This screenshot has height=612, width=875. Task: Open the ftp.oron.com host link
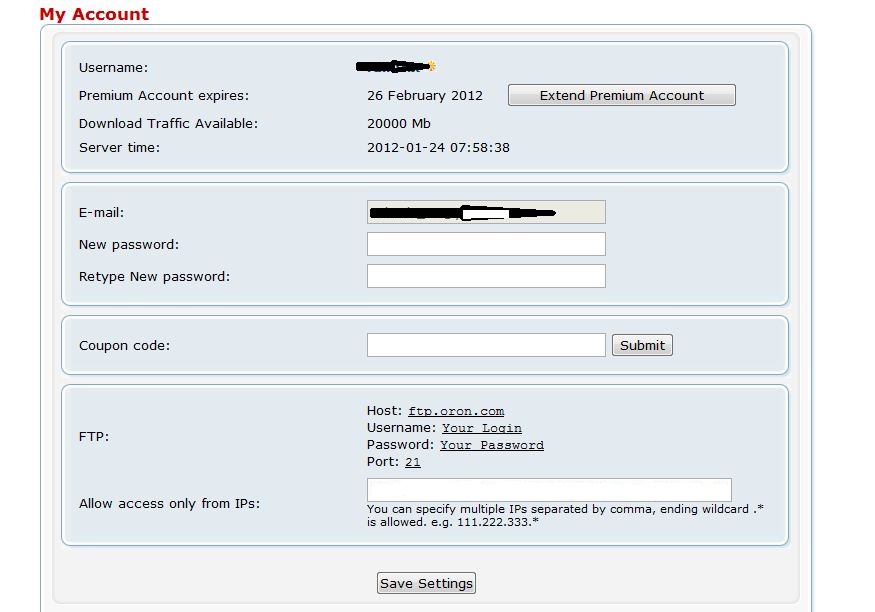(x=456, y=411)
